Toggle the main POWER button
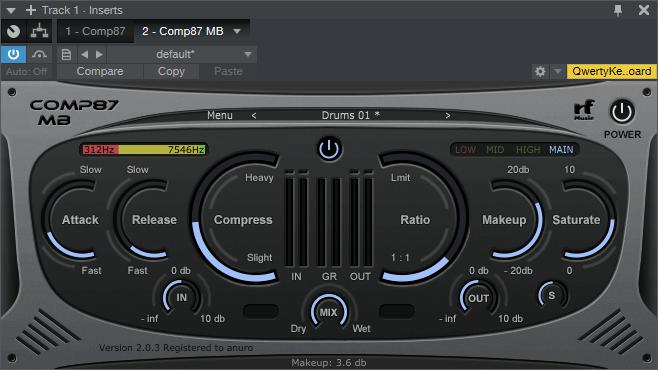The image size is (658, 370). pos(622,112)
